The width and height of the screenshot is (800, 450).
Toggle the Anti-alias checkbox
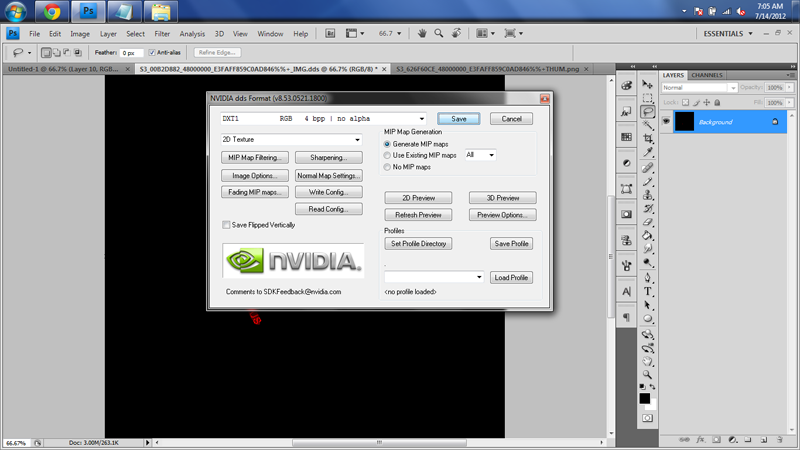click(152, 53)
